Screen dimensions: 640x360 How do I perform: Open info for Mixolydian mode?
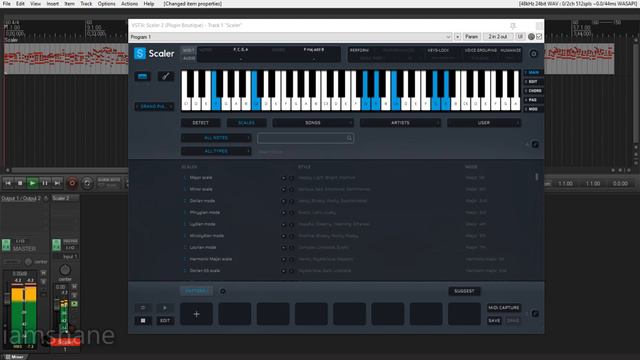pos(291,236)
